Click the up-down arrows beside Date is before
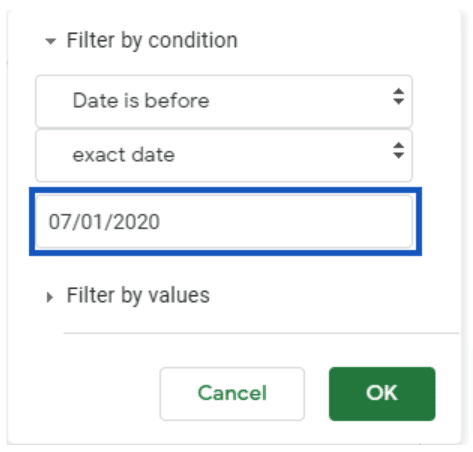 (398, 97)
